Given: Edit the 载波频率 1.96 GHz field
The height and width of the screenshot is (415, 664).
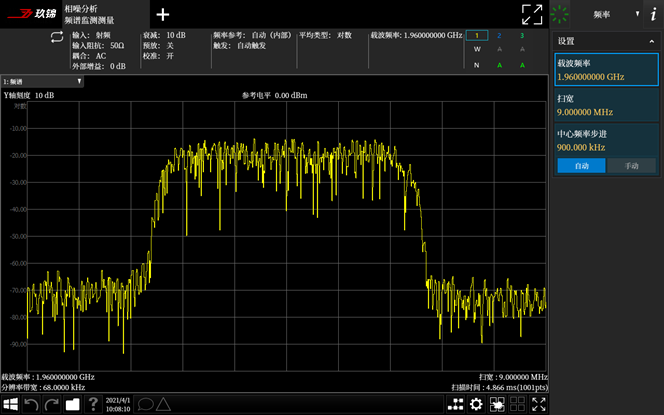Looking at the screenshot, I should point(606,69).
